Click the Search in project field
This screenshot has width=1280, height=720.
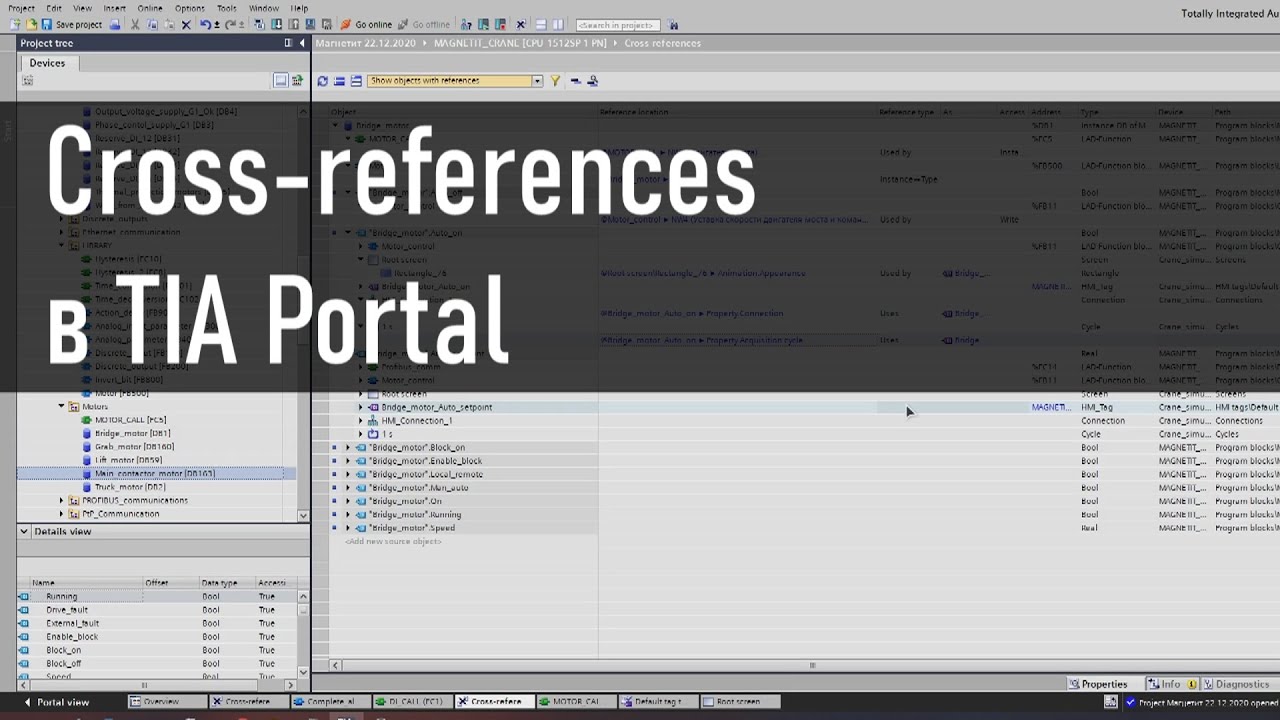click(617, 24)
